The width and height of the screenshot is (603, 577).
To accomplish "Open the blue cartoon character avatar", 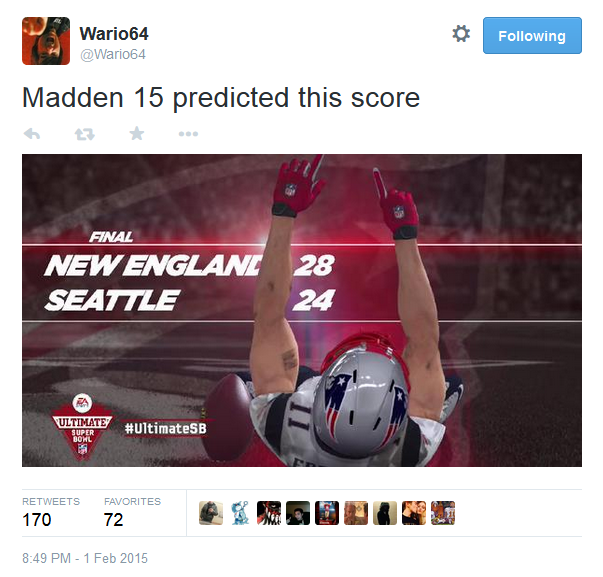I will point(240,513).
